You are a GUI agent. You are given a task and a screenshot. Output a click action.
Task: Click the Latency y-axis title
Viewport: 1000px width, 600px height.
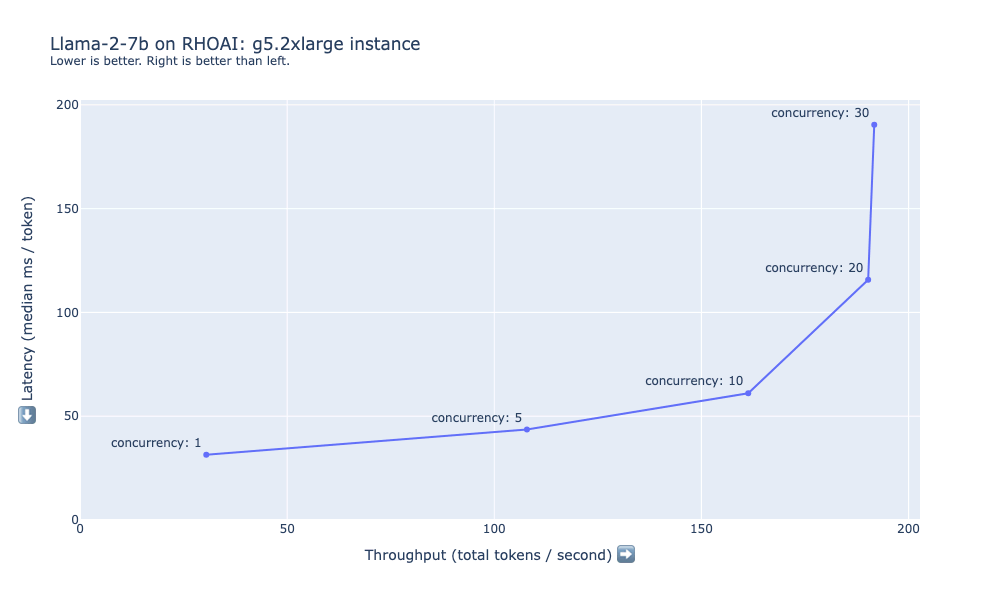[27, 300]
